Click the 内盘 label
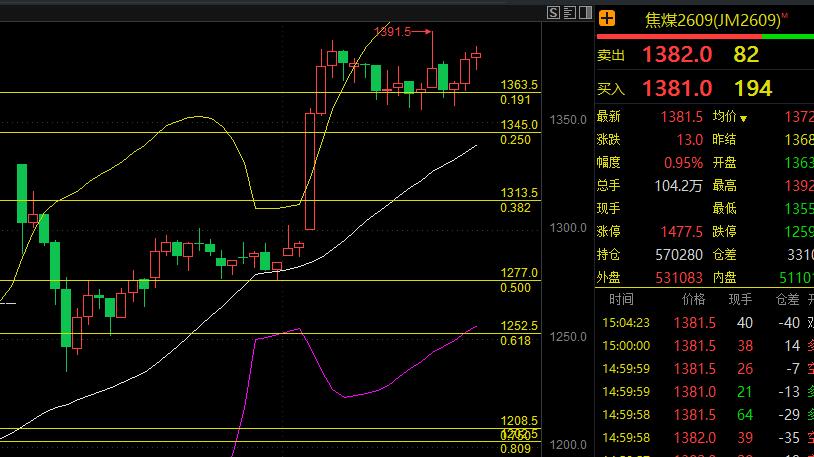 [724, 277]
